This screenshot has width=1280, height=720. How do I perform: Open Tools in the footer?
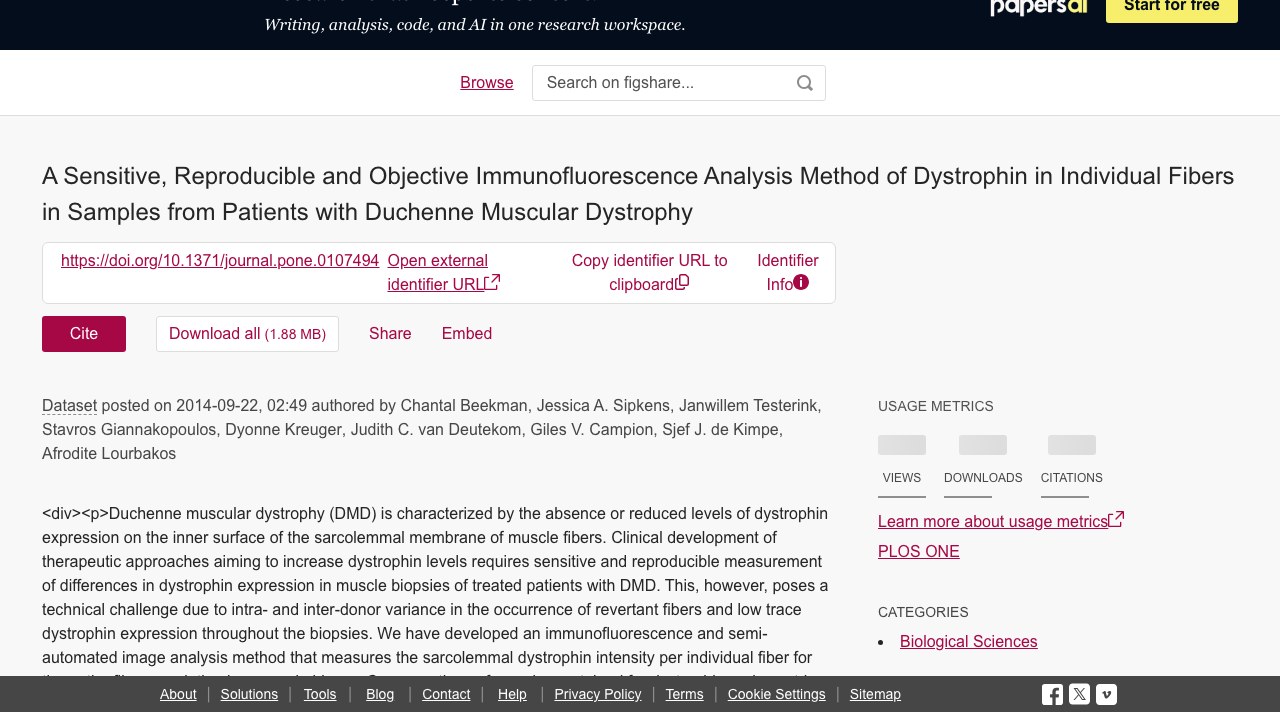320,694
